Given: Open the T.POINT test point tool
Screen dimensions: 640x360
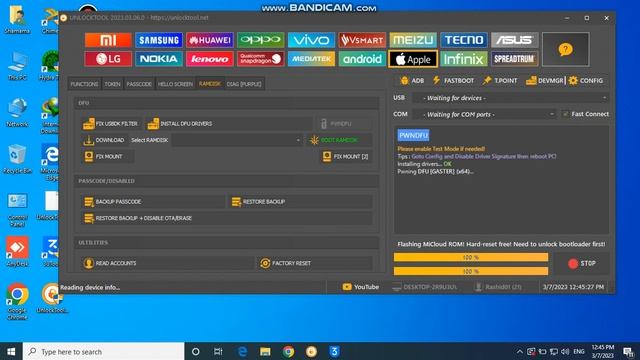Looking at the screenshot, I should (x=500, y=81).
